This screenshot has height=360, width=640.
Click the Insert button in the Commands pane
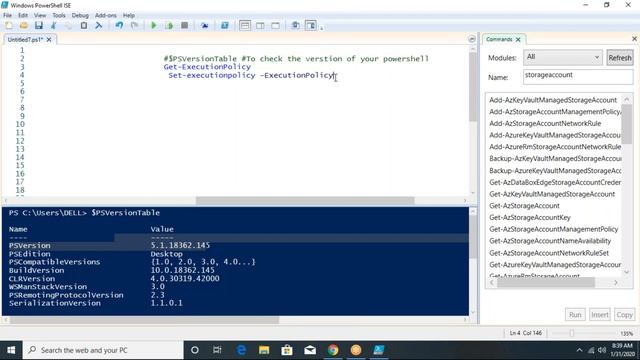pos(600,315)
